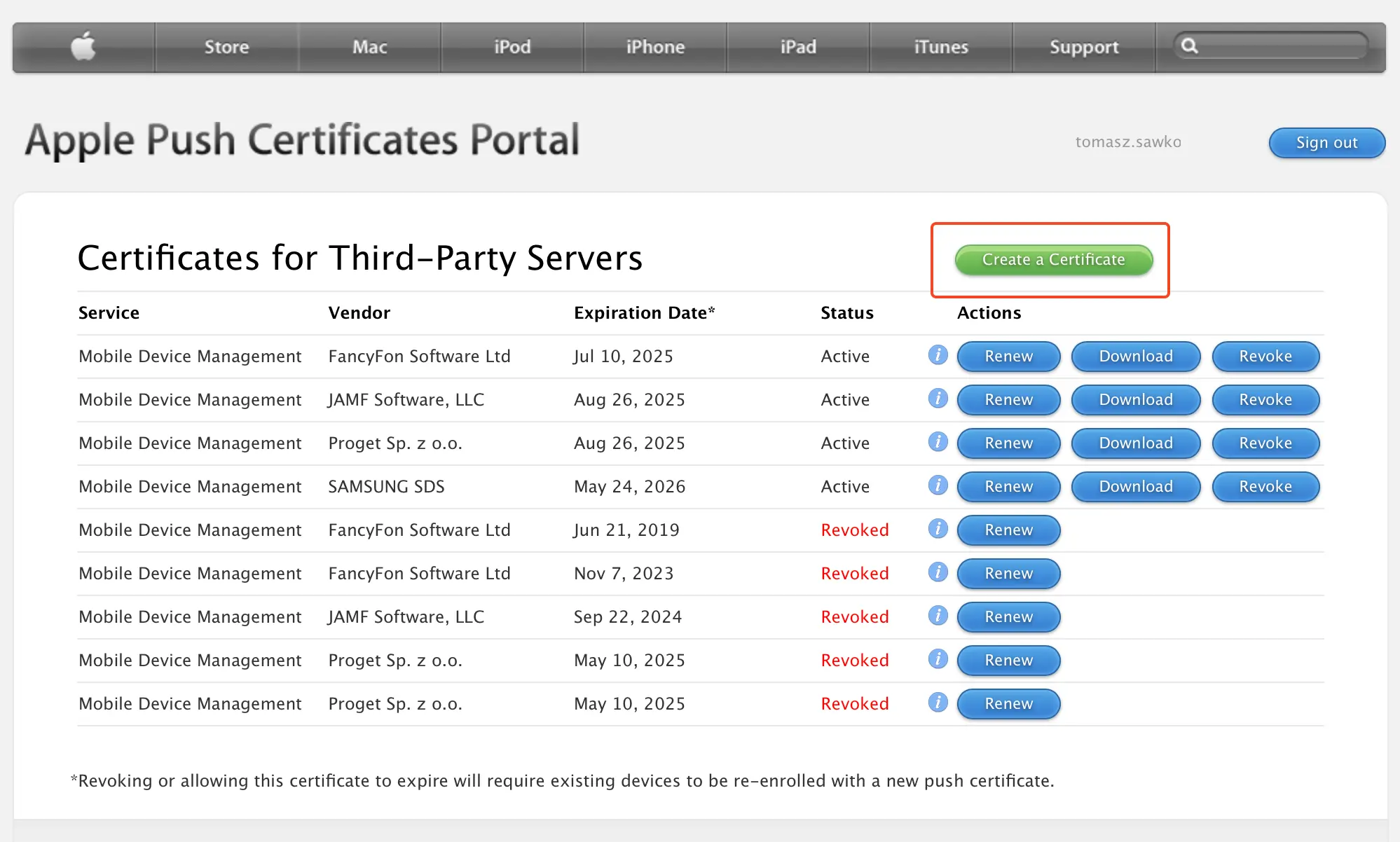Revoke the JAMF Aug 26, 2025 certificate
Image resolution: width=1400 pixels, height=842 pixels.
(x=1265, y=400)
